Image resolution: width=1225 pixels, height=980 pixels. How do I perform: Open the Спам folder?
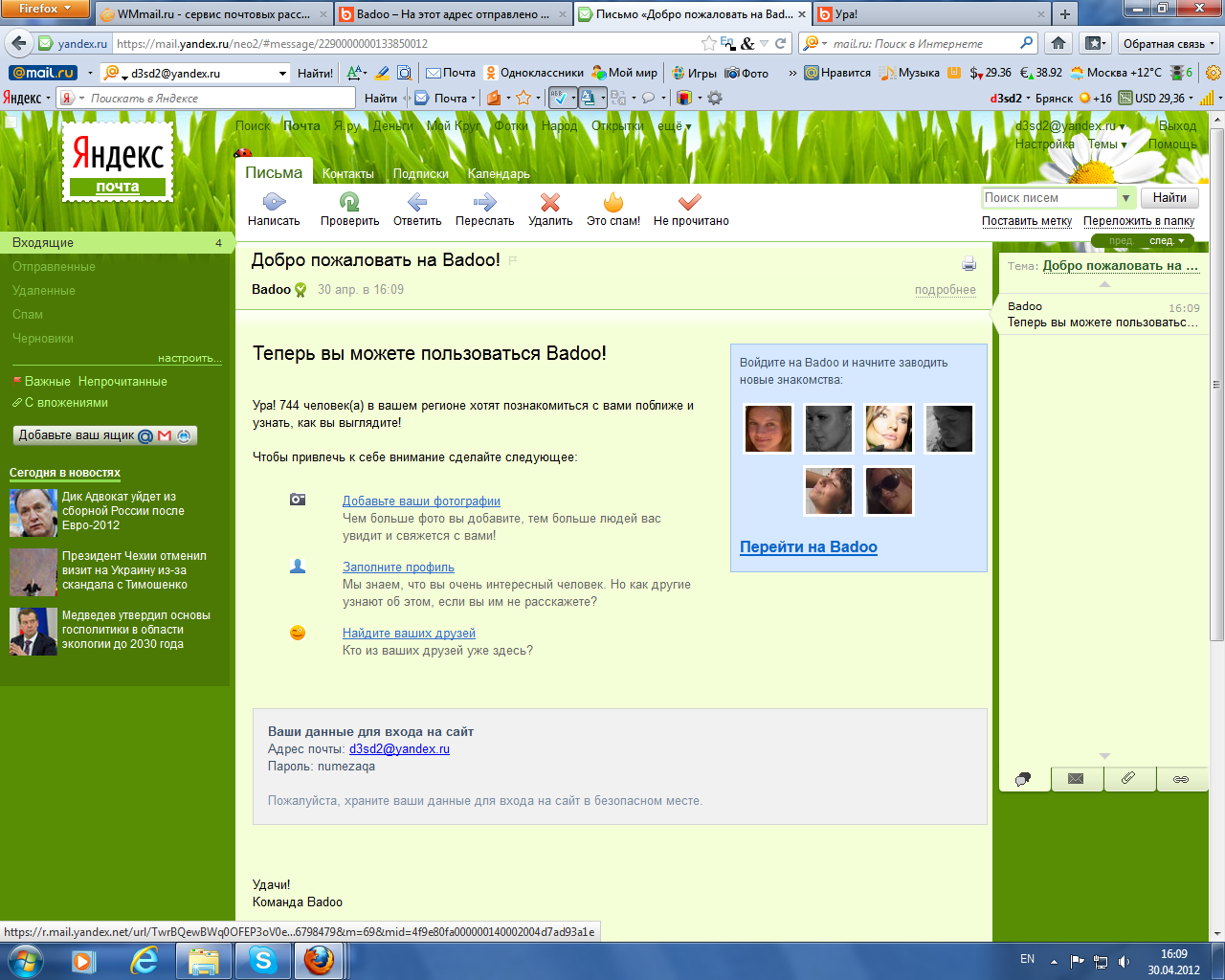coord(28,315)
